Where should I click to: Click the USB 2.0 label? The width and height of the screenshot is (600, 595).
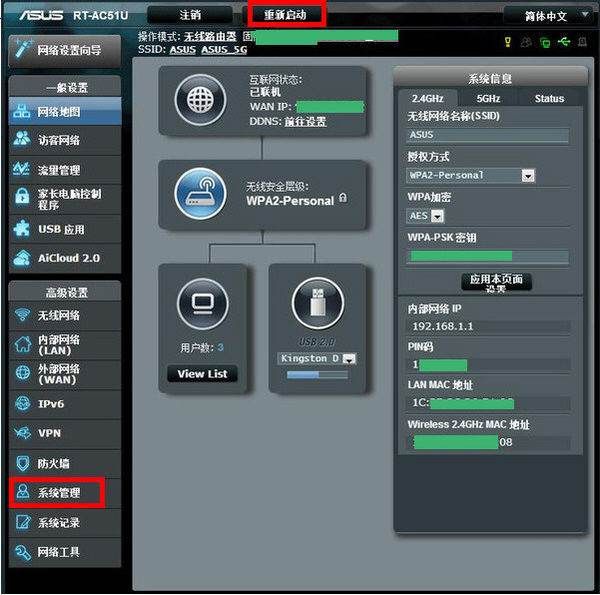(x=317, y=342)
